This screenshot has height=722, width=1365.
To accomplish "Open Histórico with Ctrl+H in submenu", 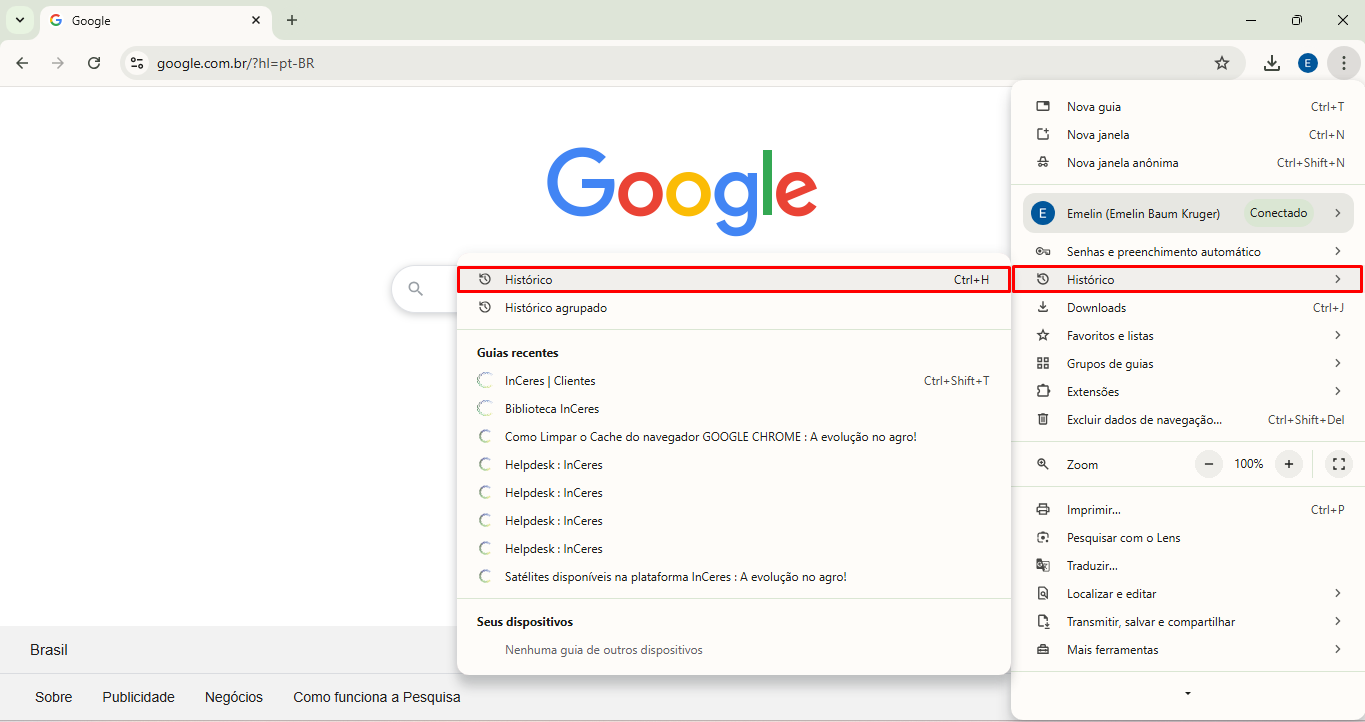I will coord(733,280).
